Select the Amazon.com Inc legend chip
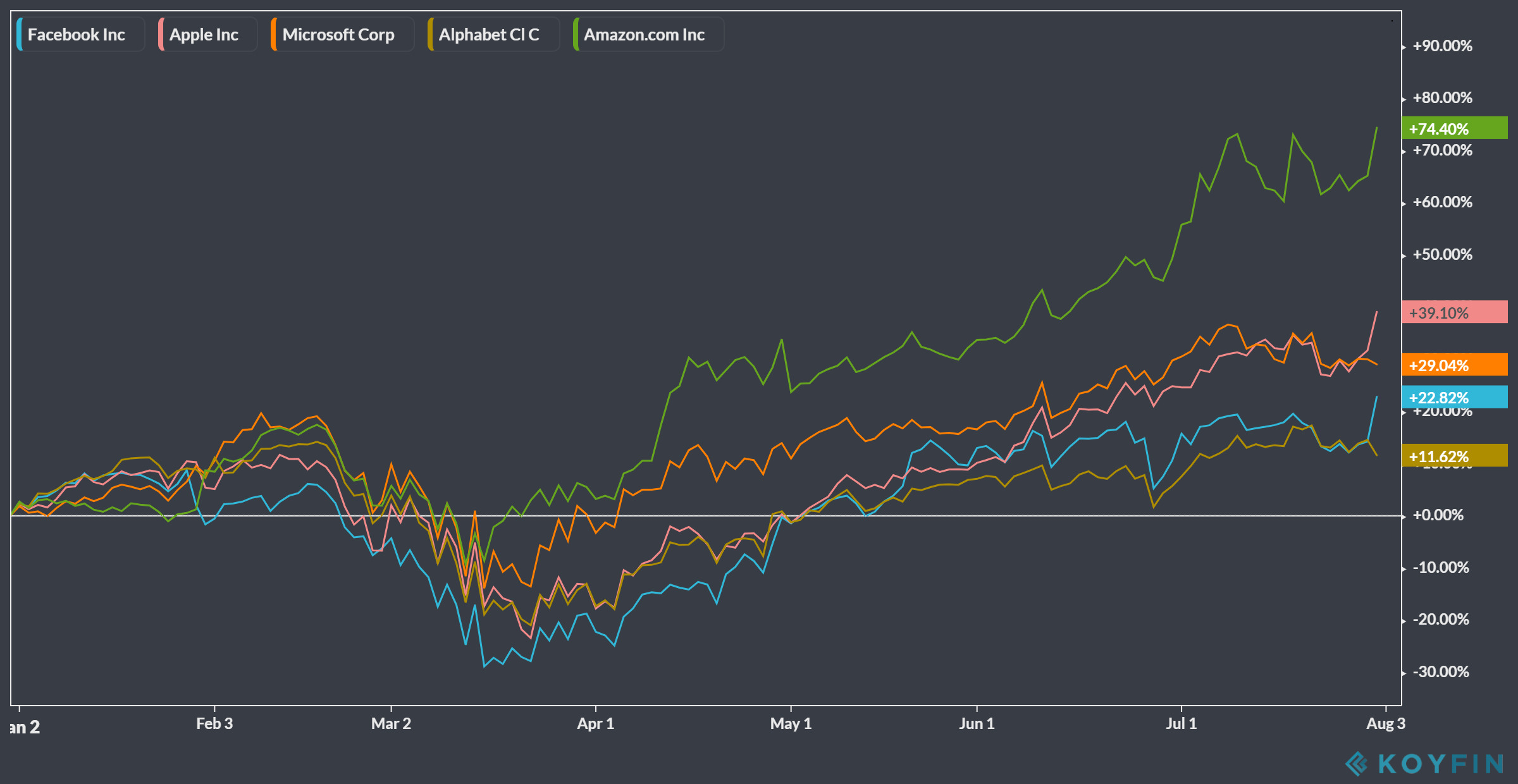 pos(648,34)
